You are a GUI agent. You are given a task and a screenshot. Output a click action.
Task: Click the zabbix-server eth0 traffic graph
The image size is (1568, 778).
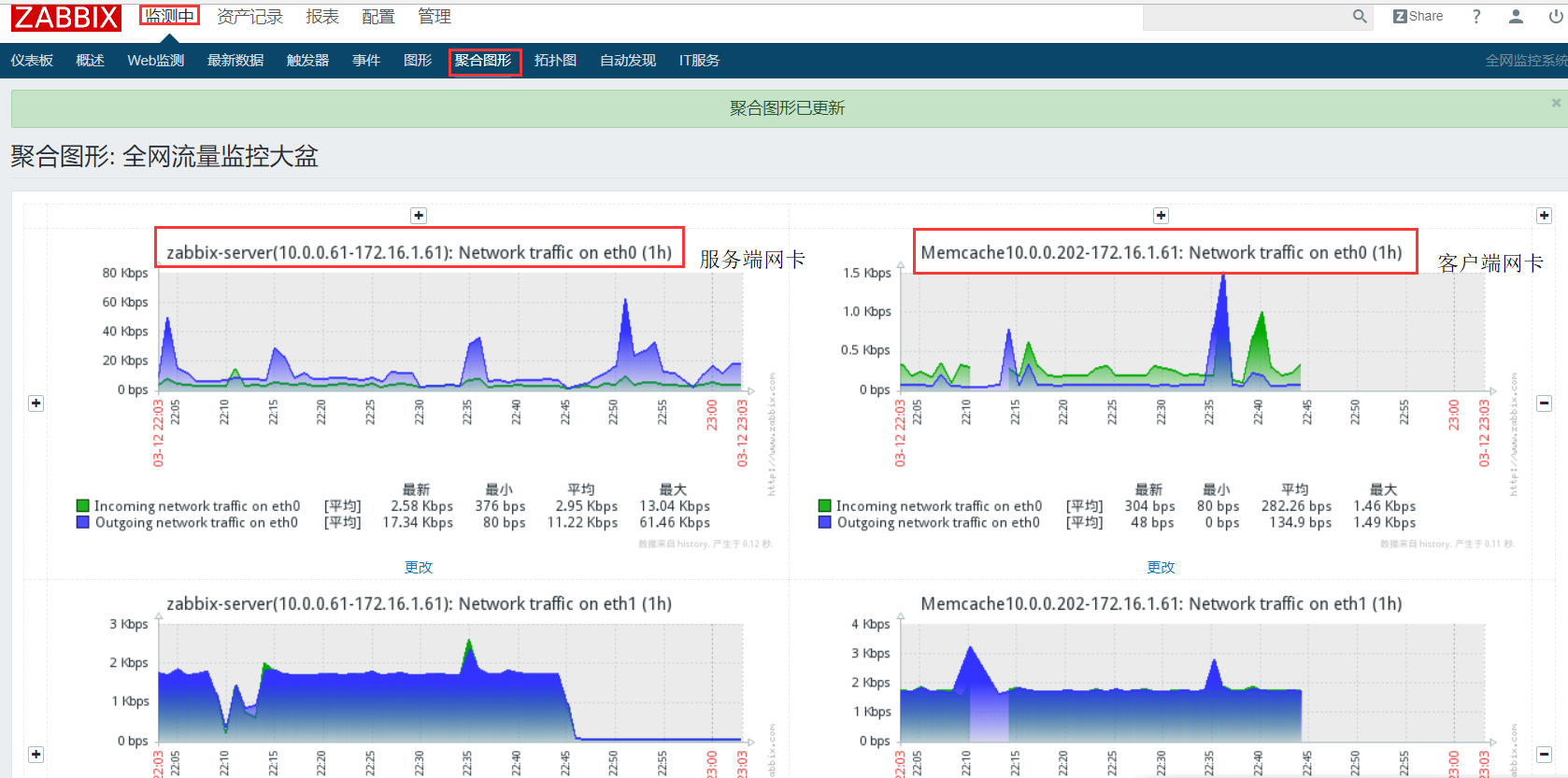(x=451, y=332)
